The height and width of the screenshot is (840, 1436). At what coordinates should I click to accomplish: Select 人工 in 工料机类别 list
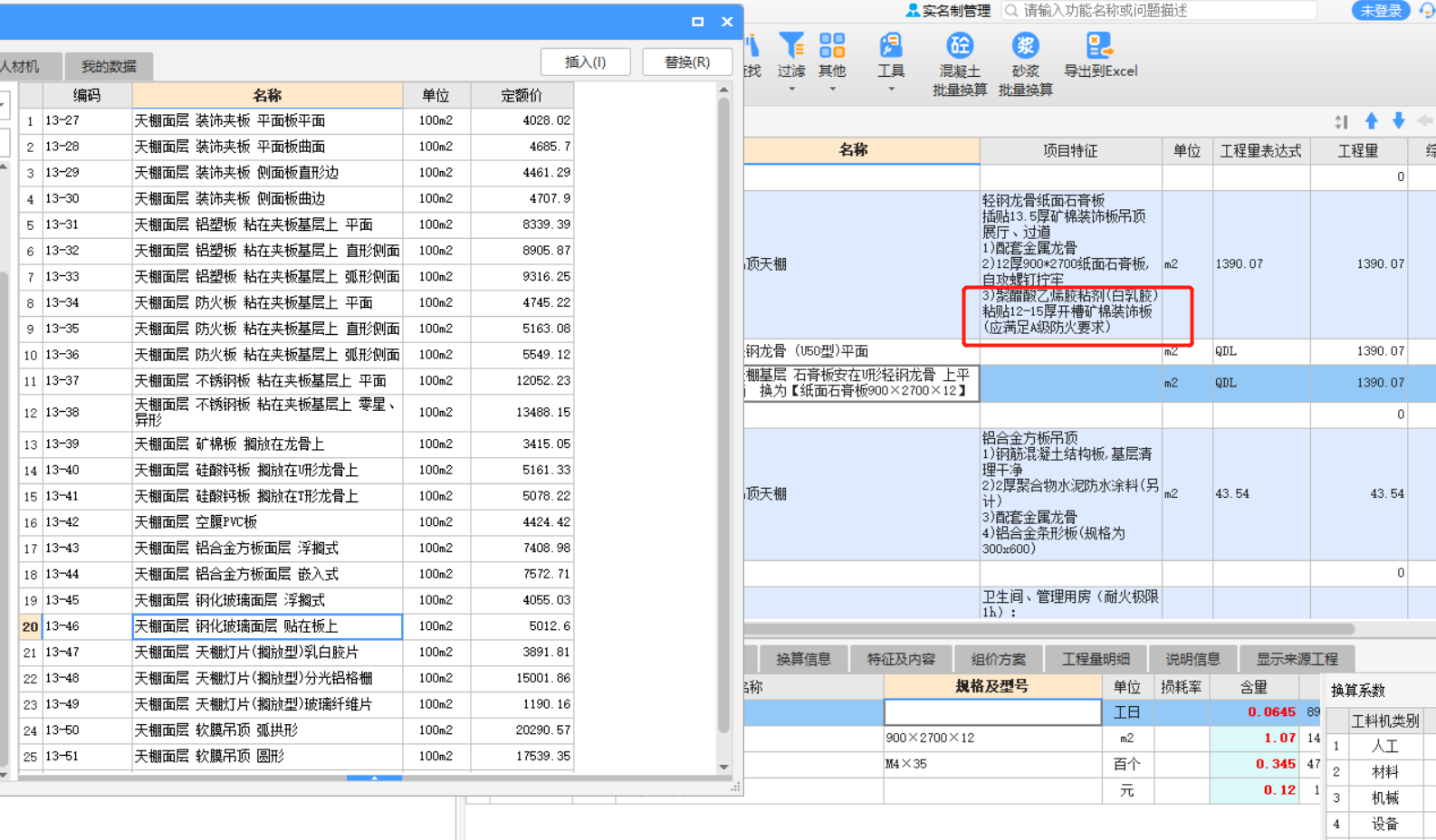(1384, 747)
